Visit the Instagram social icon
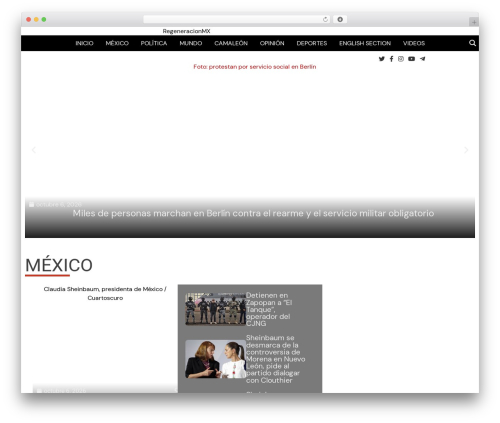This screenshot has width=500, height=423. [401, 59]
